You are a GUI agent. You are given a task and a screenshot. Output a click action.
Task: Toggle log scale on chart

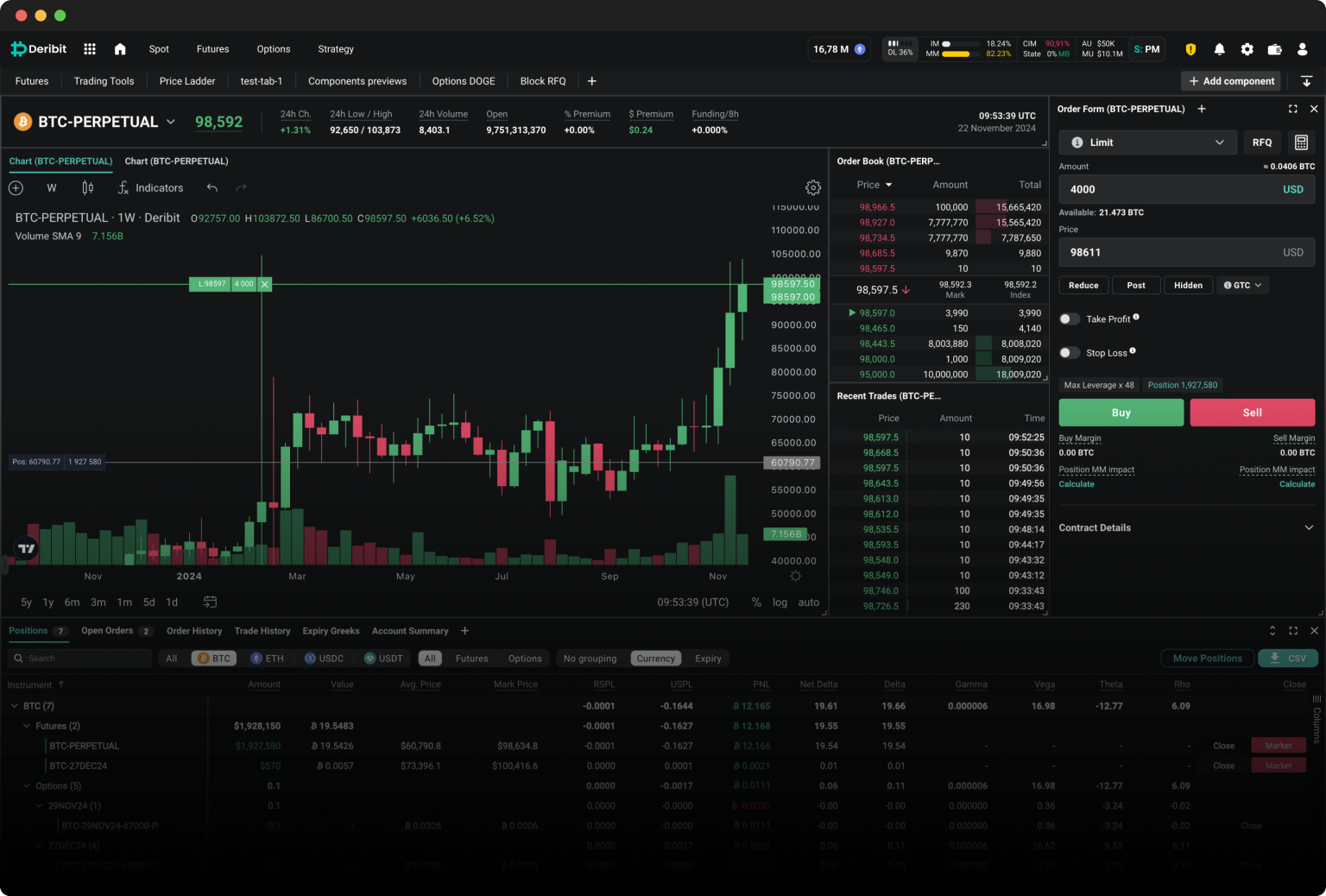pyautogui.click(x=780, y=603)
